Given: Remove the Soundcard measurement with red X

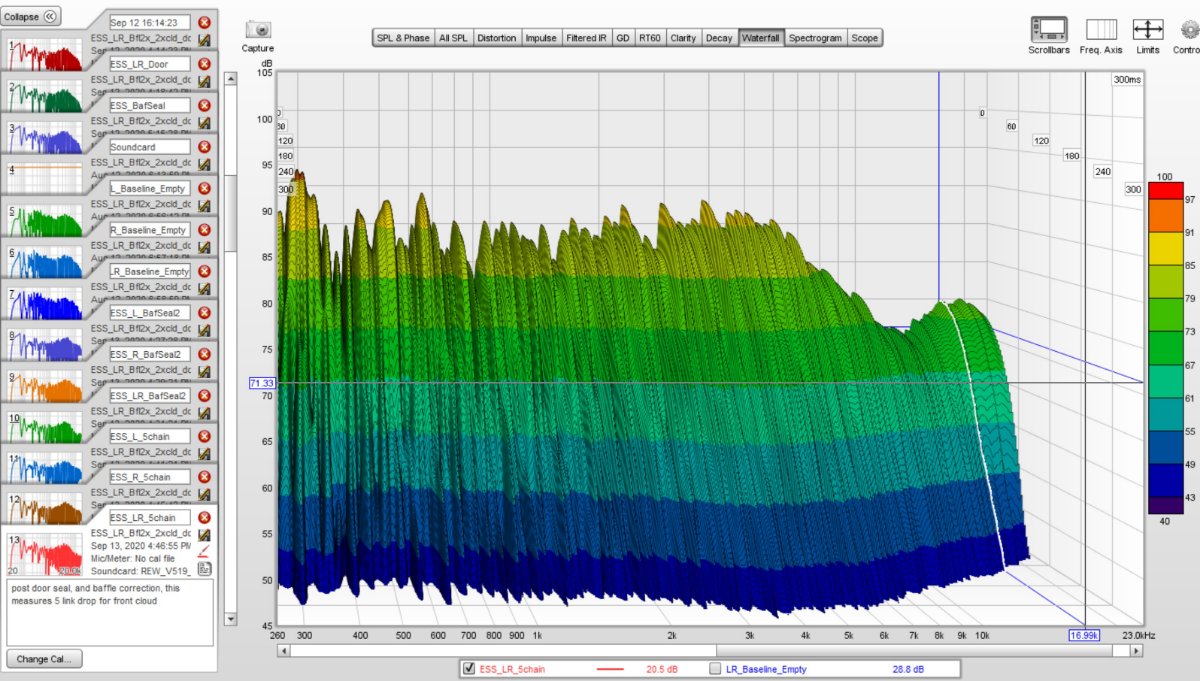Looking at the screenshot, I should [x=204, y=147].
